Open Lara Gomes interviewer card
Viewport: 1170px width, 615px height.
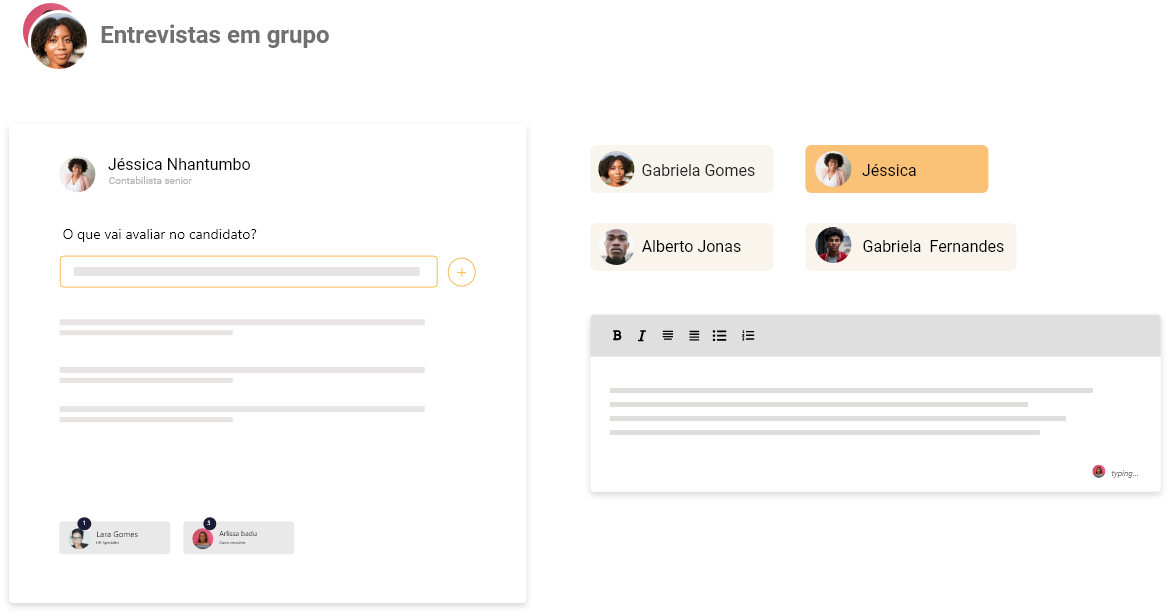click(x=115, y=537)
